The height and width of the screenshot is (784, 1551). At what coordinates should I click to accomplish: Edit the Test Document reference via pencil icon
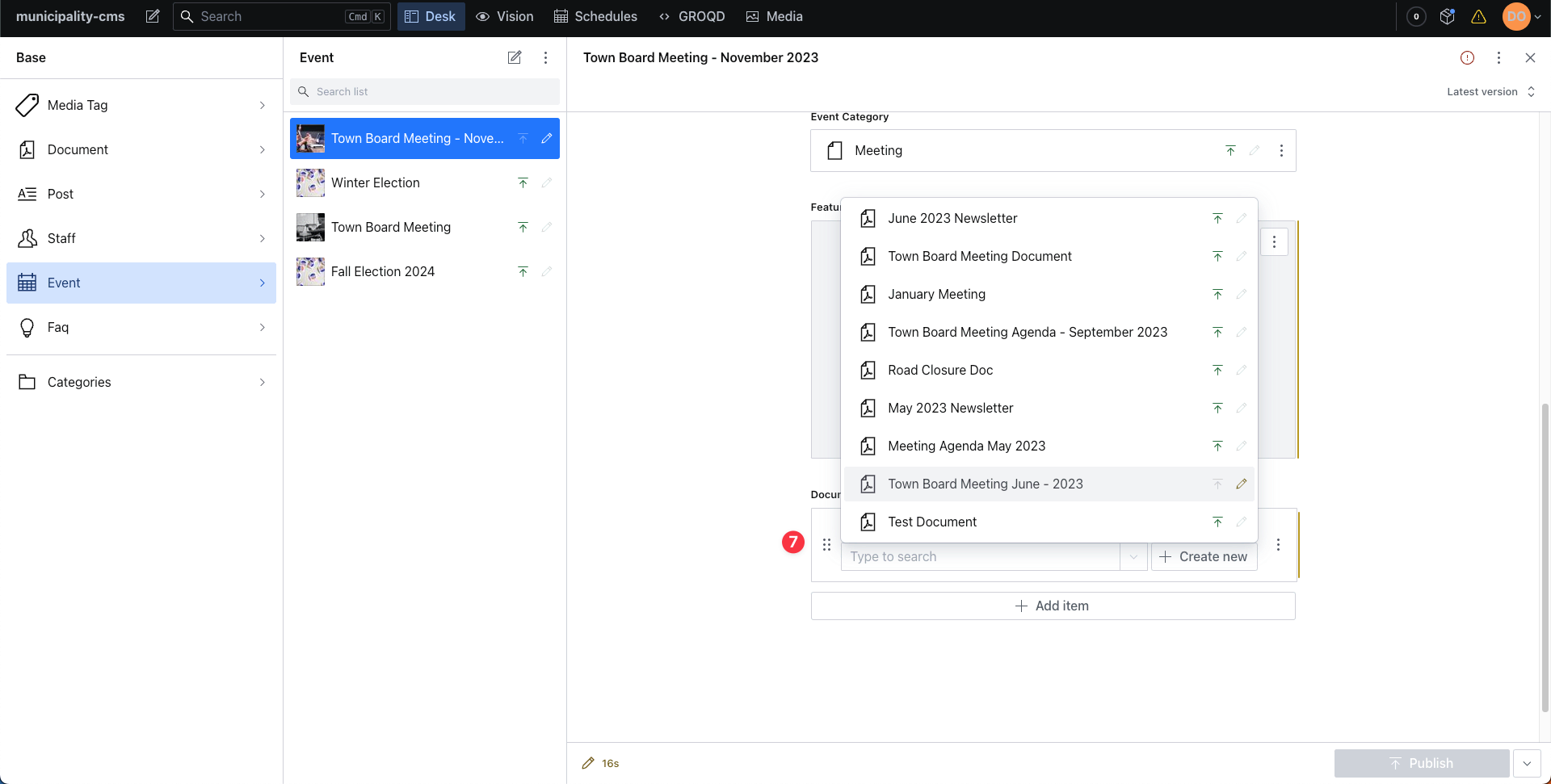pos(1242,522)
